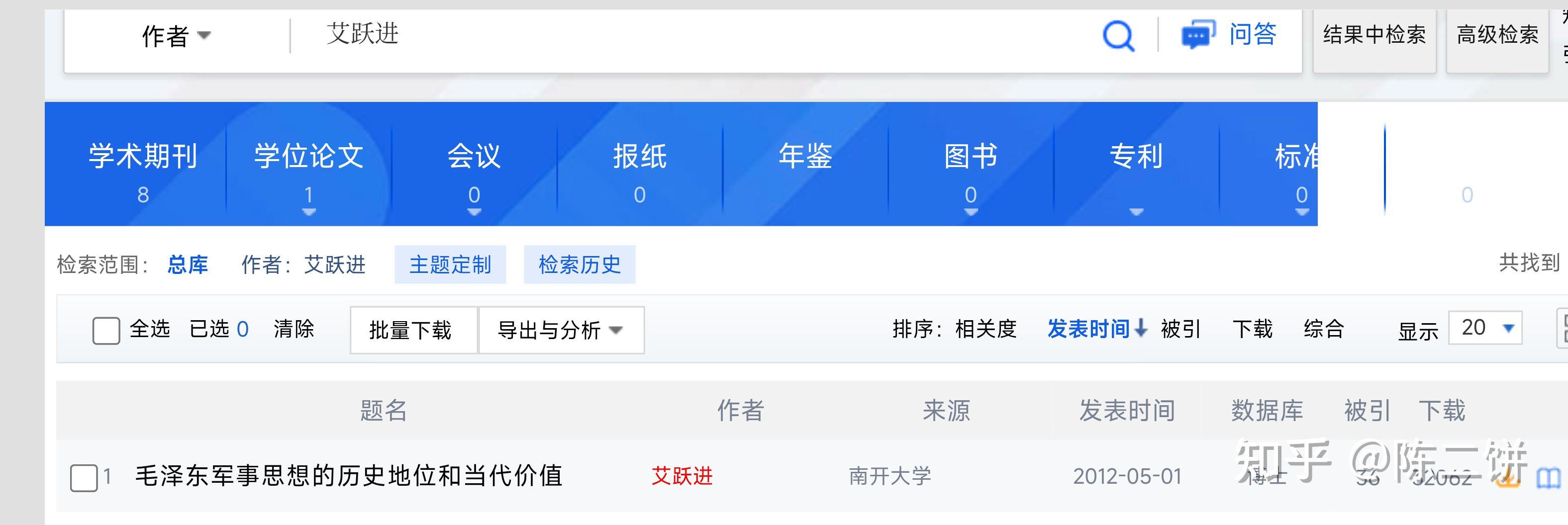Select the 报纸 tab
The image size is (1568, 525).
click(x=640, y=156)
